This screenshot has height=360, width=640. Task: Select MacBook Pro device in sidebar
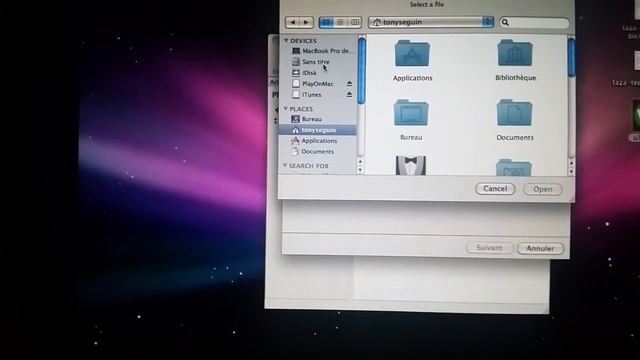(x=321, y=51)
